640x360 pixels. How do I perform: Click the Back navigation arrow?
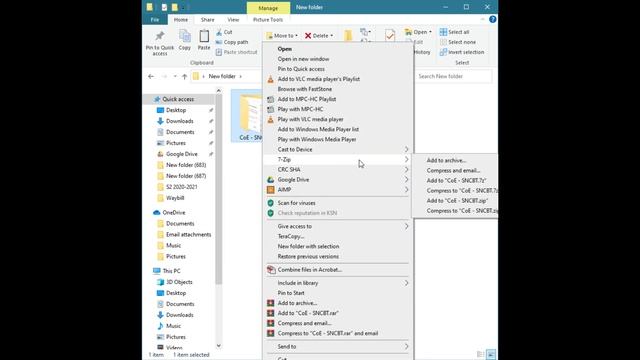click(151, 76)
